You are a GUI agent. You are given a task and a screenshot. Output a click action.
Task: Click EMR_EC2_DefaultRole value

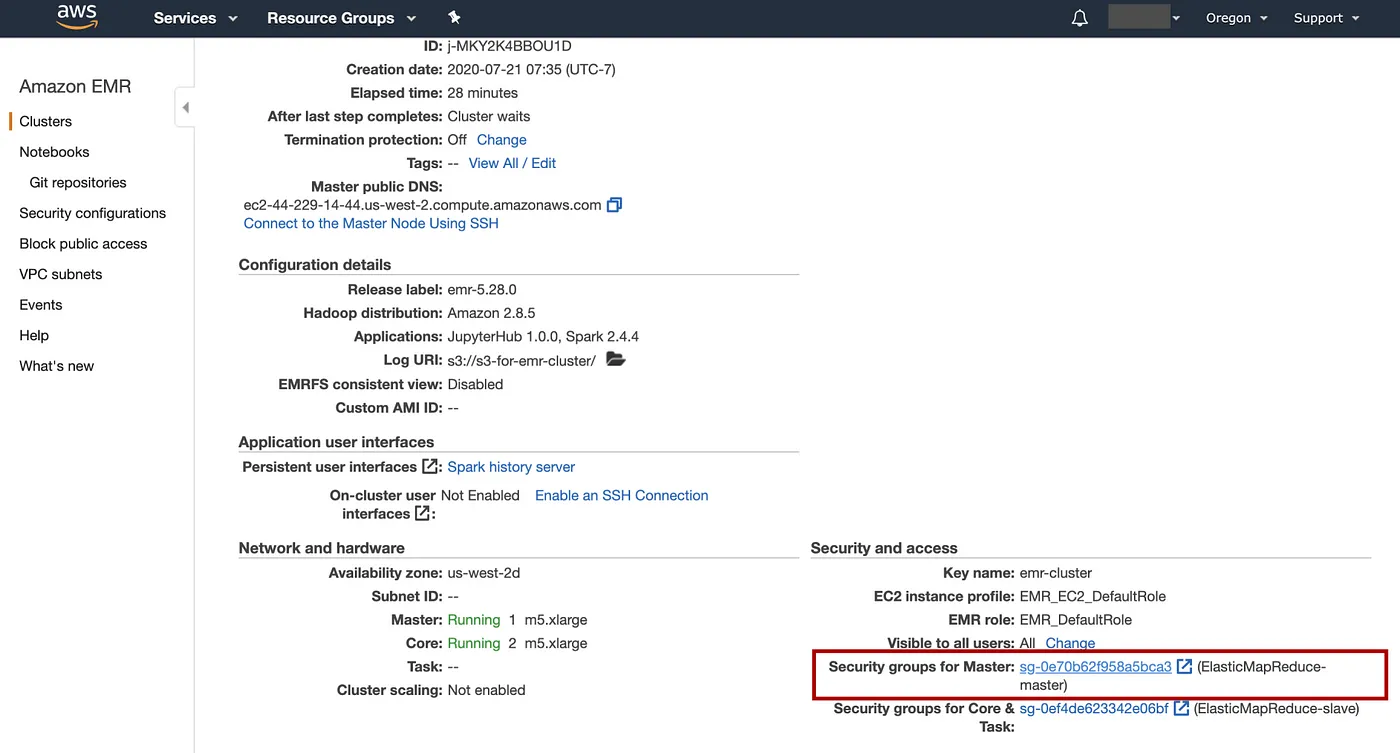click(x=1092, y=596)
